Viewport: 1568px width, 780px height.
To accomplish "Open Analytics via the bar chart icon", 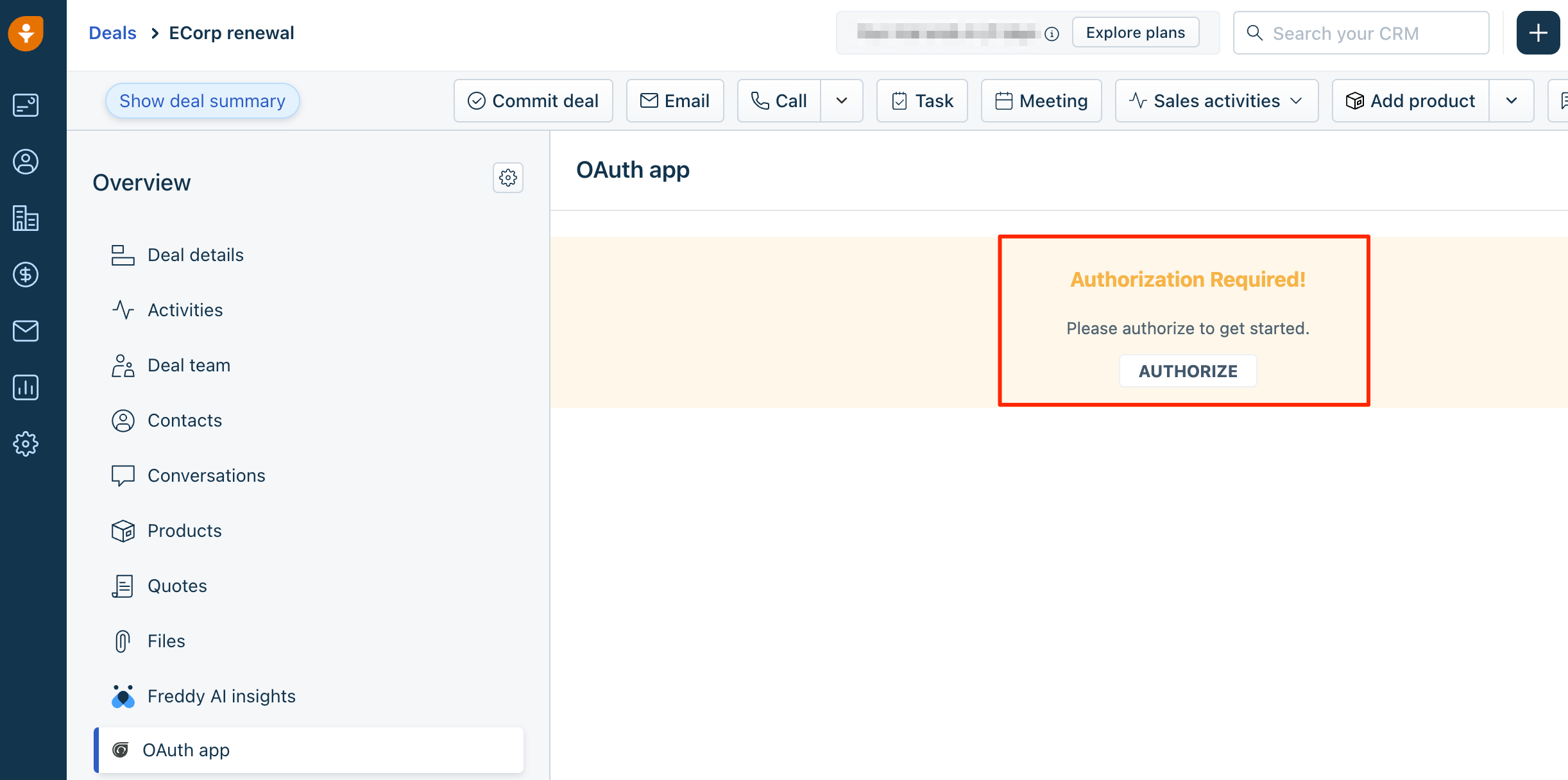I will (x=25, y=387).
